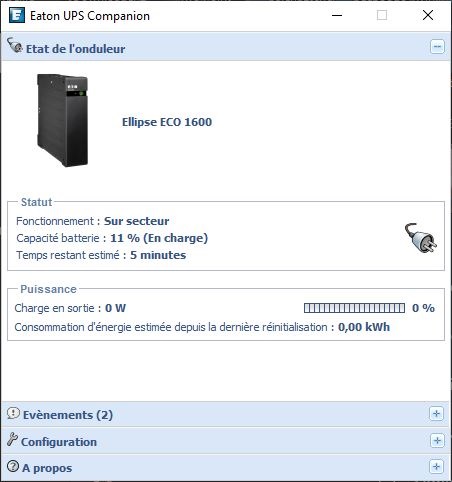Click the Evènements alert bubble icon

pyautogui.click(x=13, y=413)
